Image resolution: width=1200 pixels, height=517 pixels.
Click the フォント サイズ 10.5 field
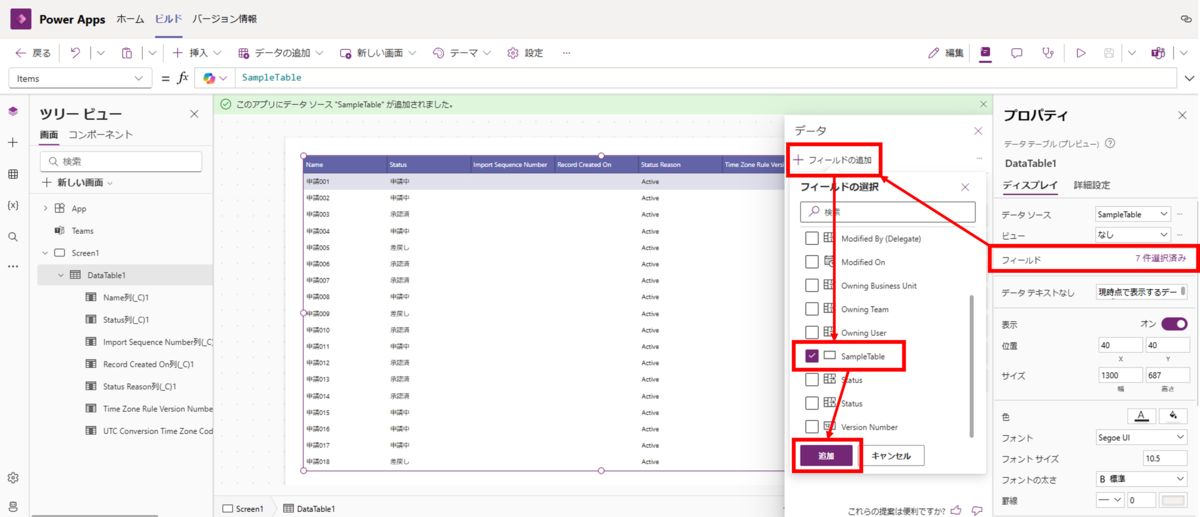[1163, 458]
